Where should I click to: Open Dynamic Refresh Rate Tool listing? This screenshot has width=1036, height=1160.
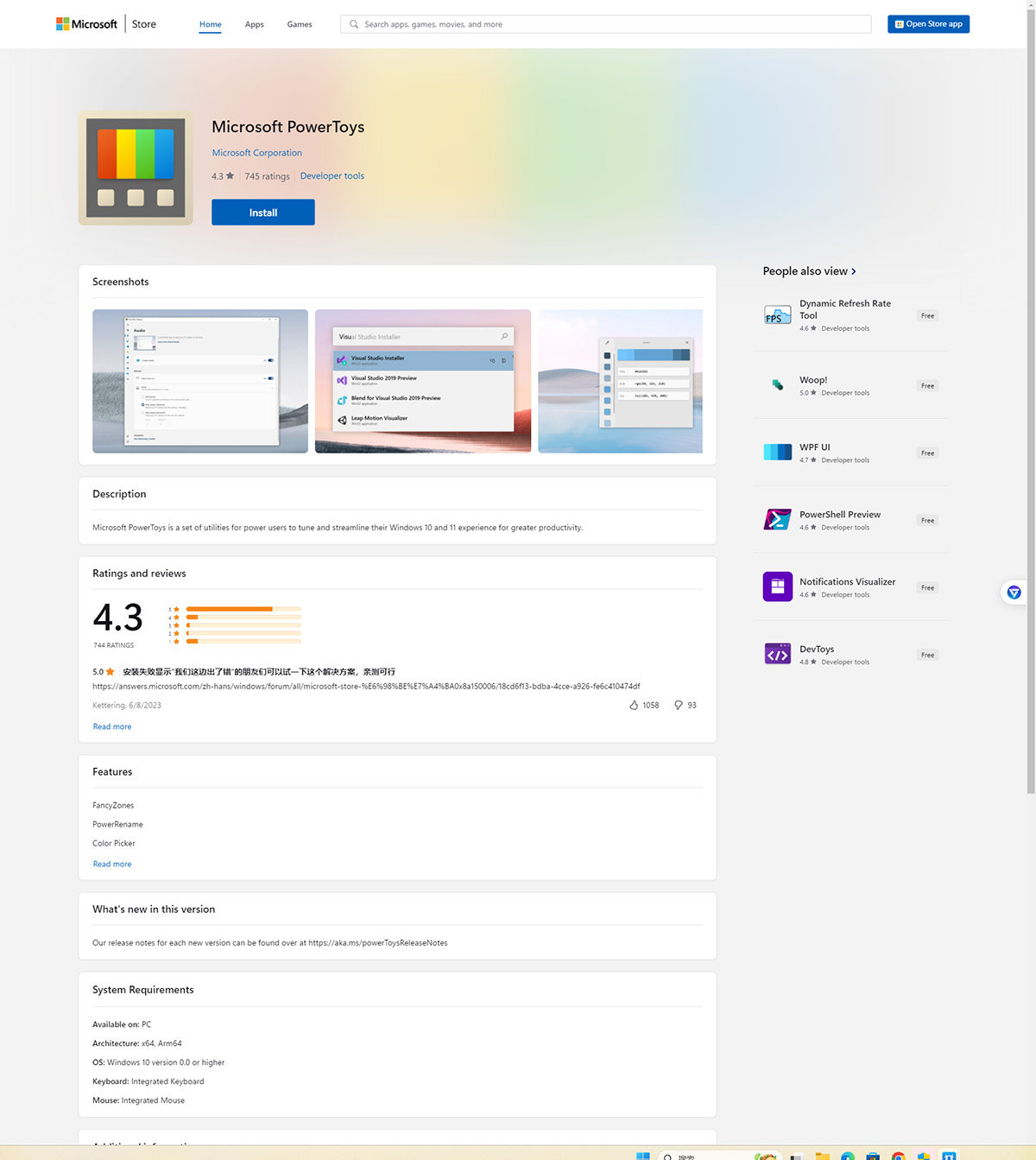845,309
